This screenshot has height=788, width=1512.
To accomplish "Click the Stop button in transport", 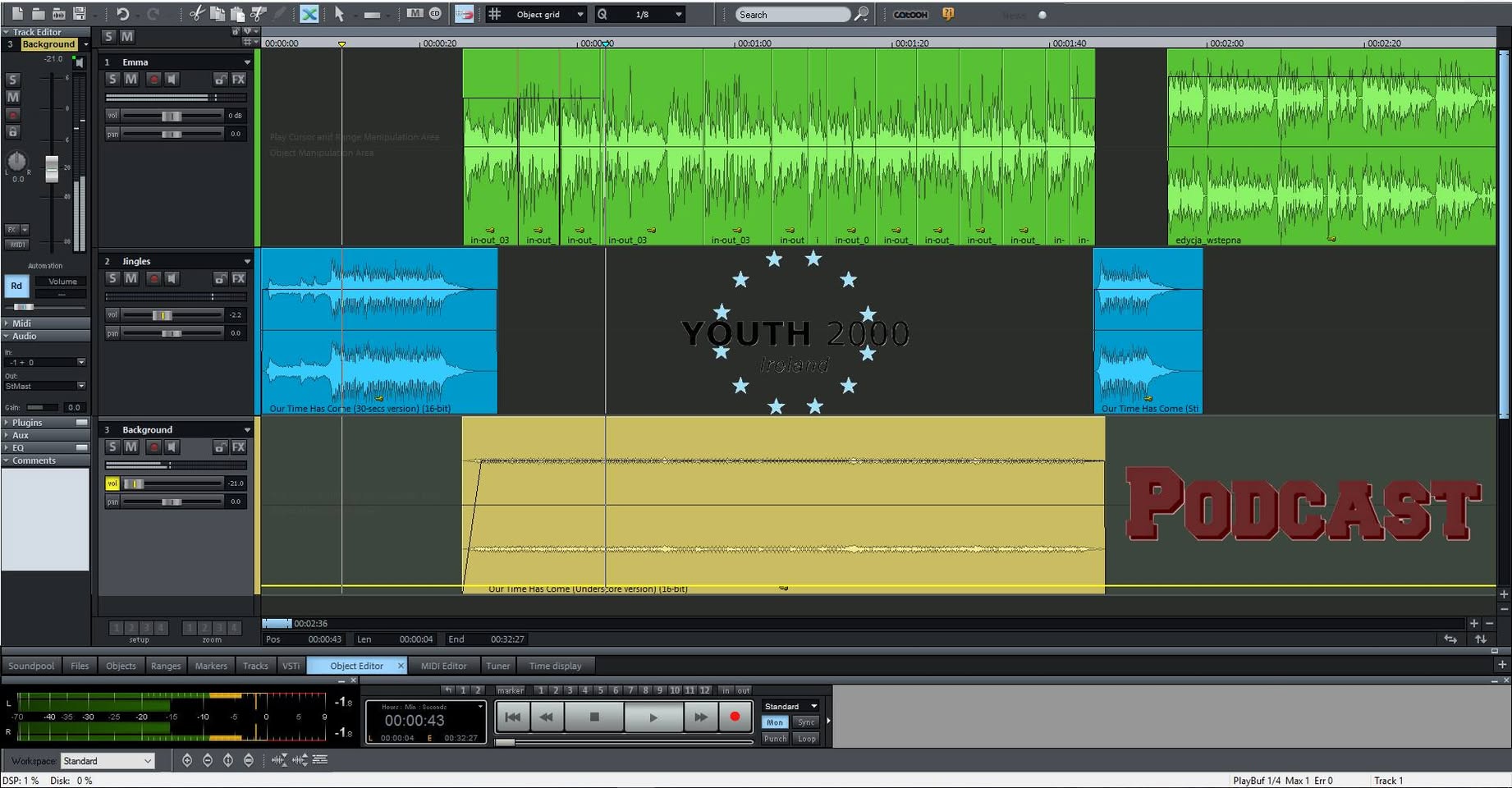I will pyautogui.click(x=594, y=717).
